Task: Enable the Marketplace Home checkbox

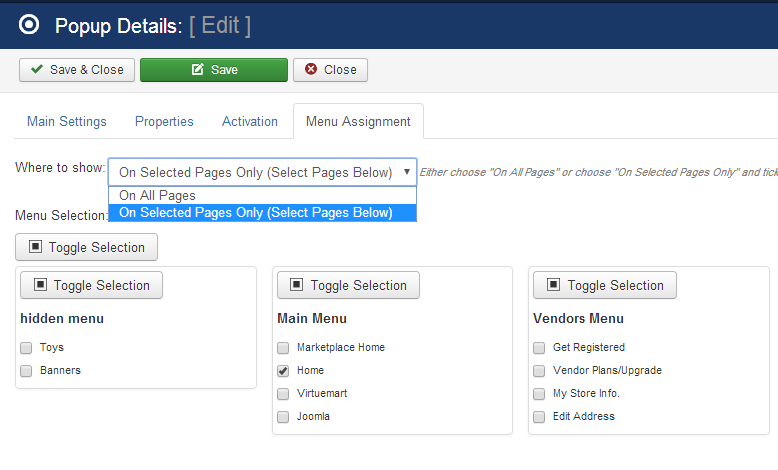Action: [x=283, y=348]
